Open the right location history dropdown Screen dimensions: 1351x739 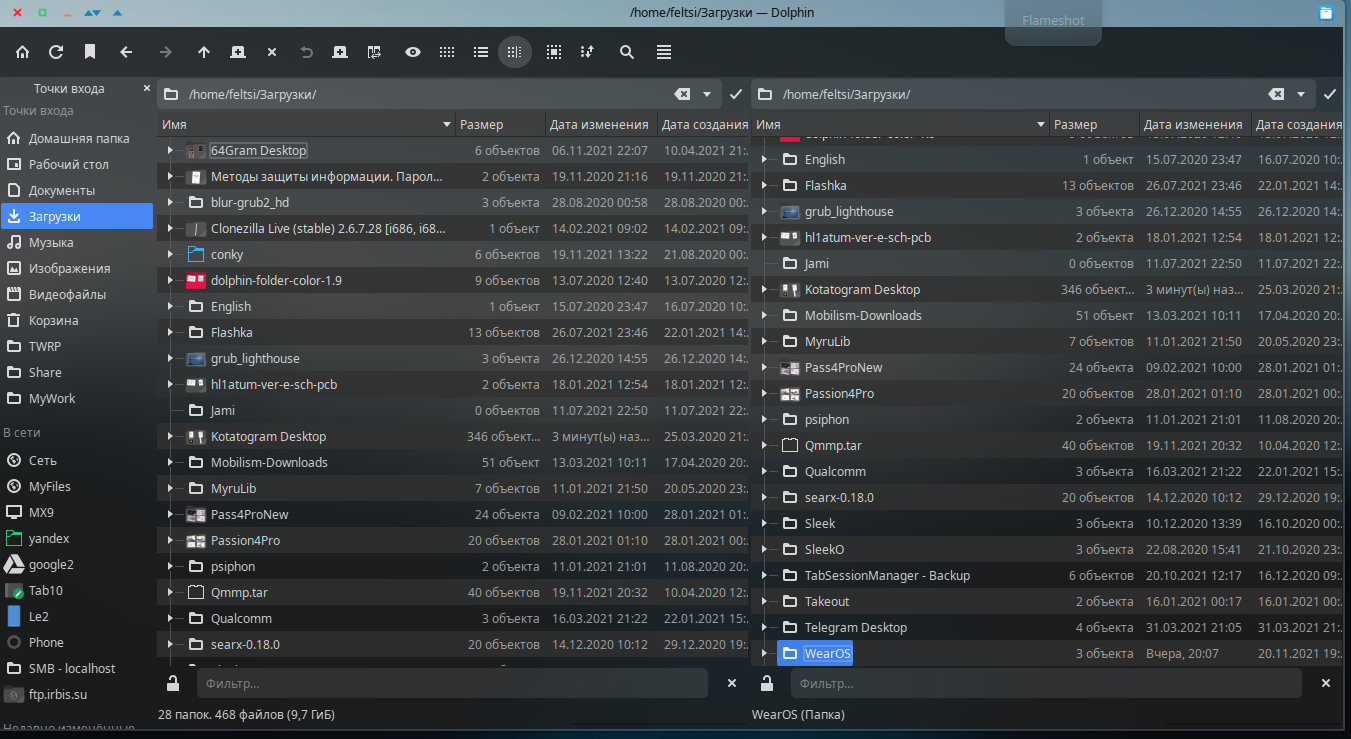pyautogui.click(x=1301, y=94)
